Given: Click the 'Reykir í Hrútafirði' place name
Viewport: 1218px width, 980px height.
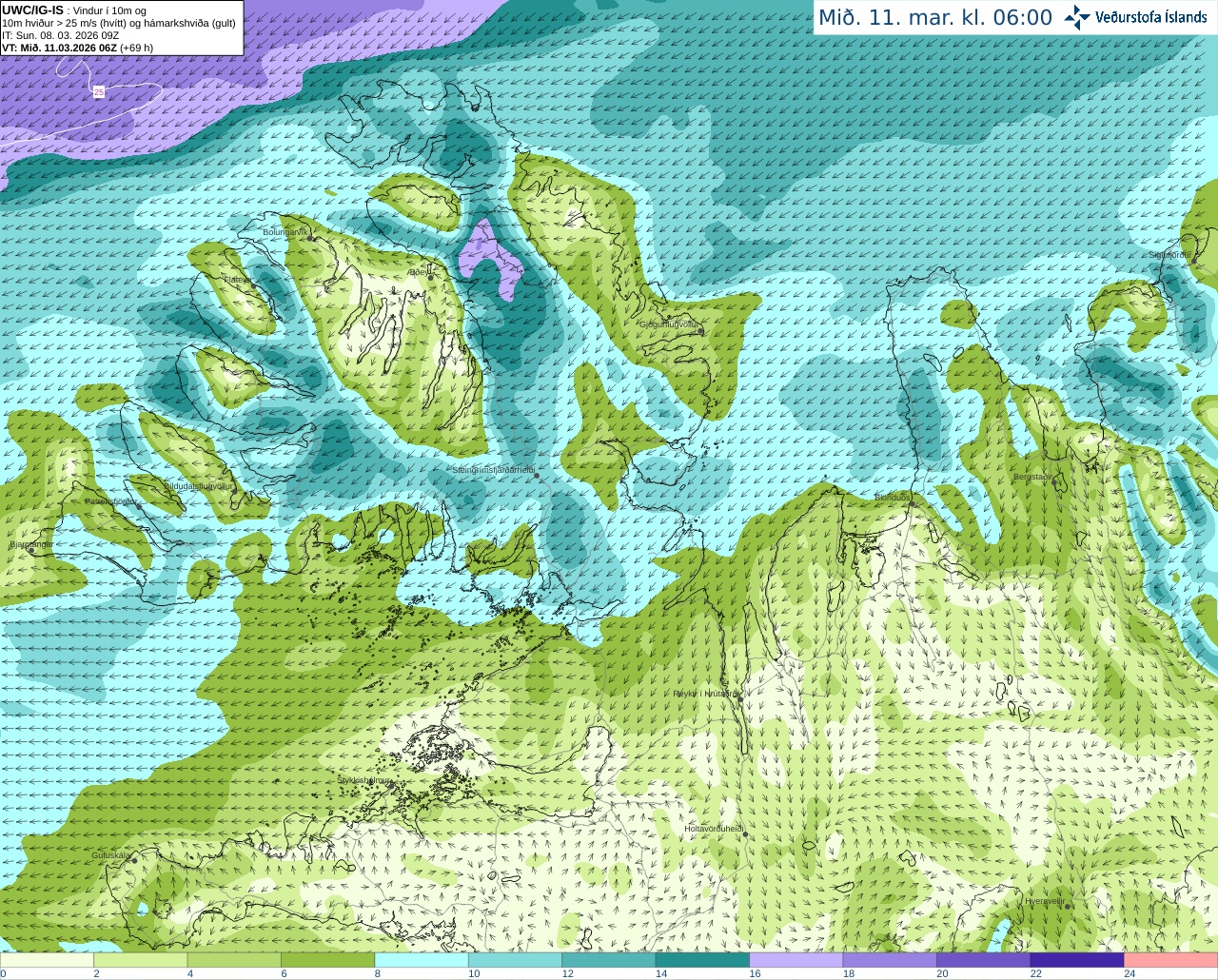Looking at the screenshot, I should coord(705,694).
